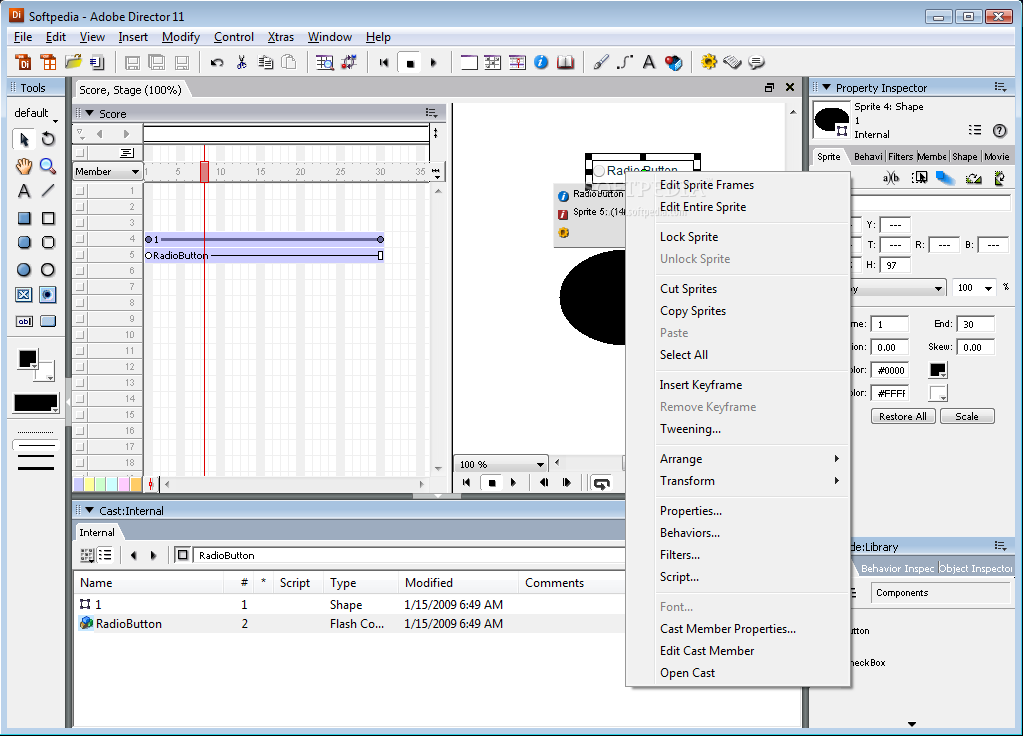This screenshot has height=736, width=1023.
Task: Toggle loop playback on stage controls
Action: coord(601,483)
